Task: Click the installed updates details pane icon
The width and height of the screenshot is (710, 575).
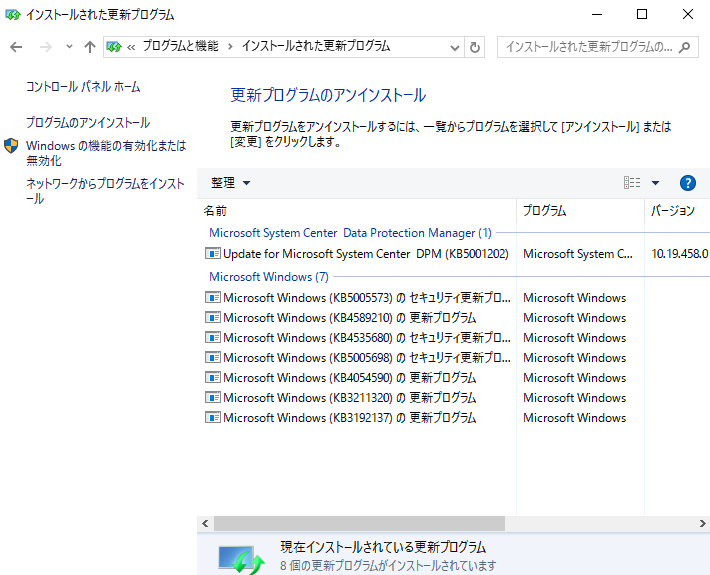Action: pos(241,559)
